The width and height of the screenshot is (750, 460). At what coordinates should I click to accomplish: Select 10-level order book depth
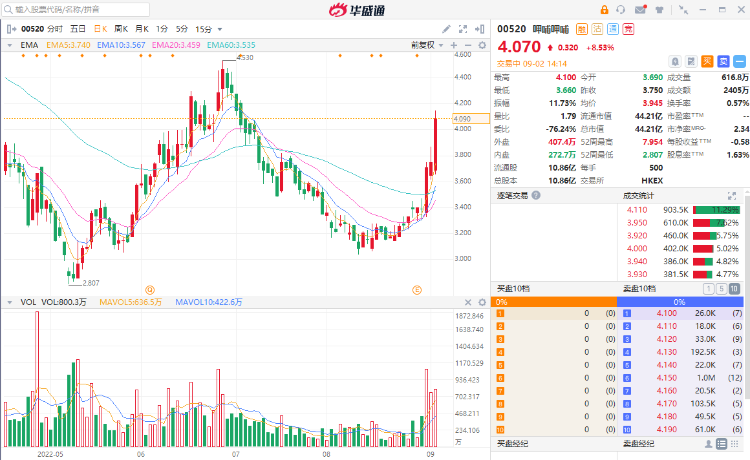coord(736,289)
